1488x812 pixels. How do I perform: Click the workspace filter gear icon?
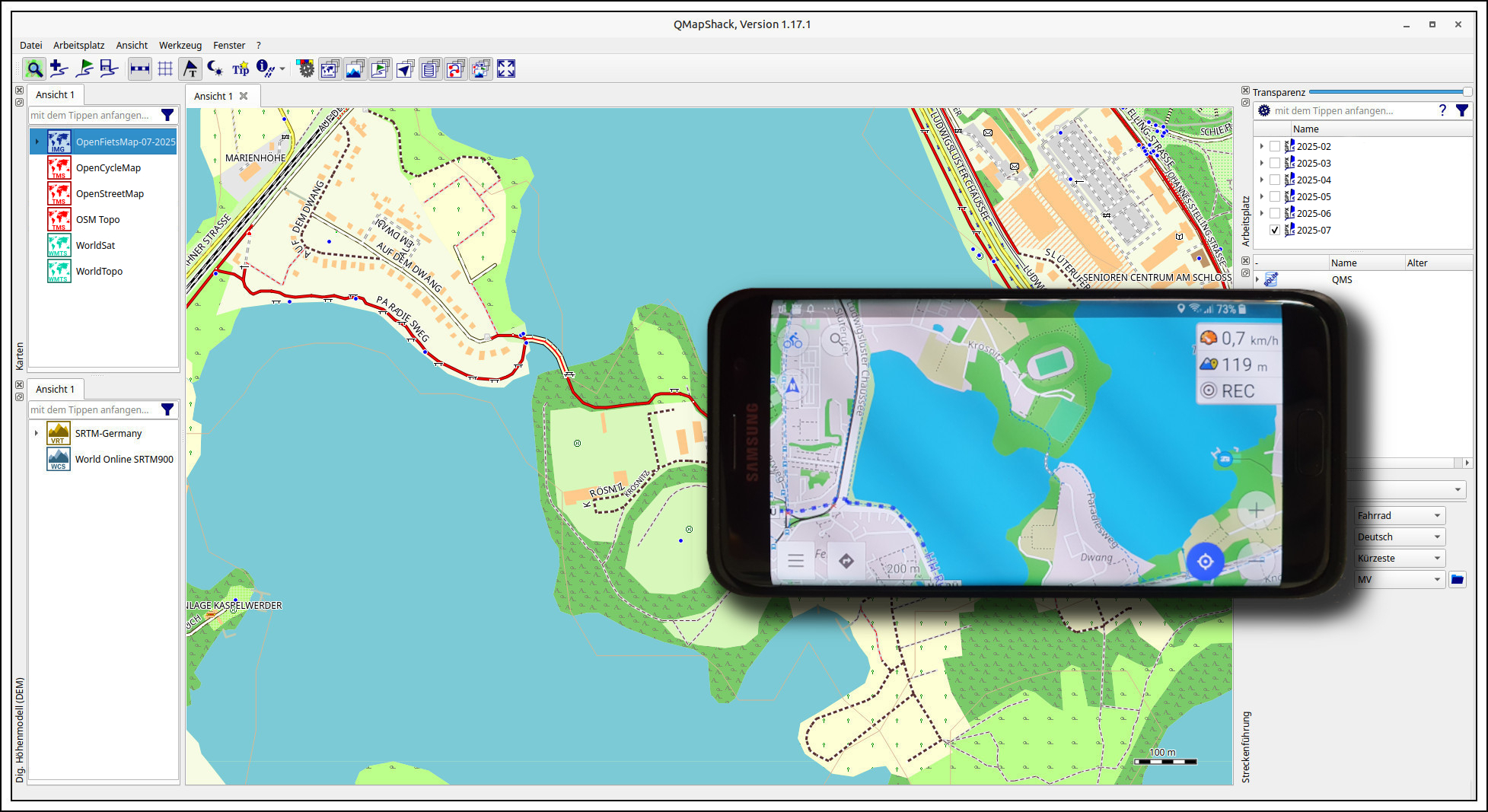click(1264, 110)
